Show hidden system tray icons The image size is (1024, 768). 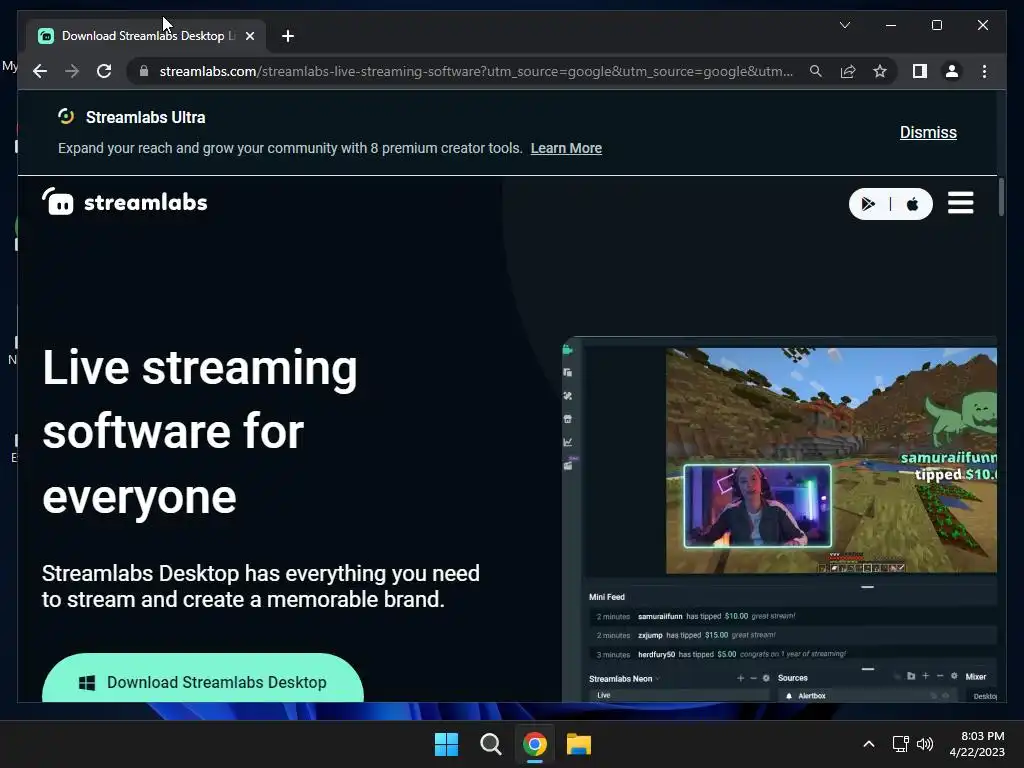coord(869,744)
